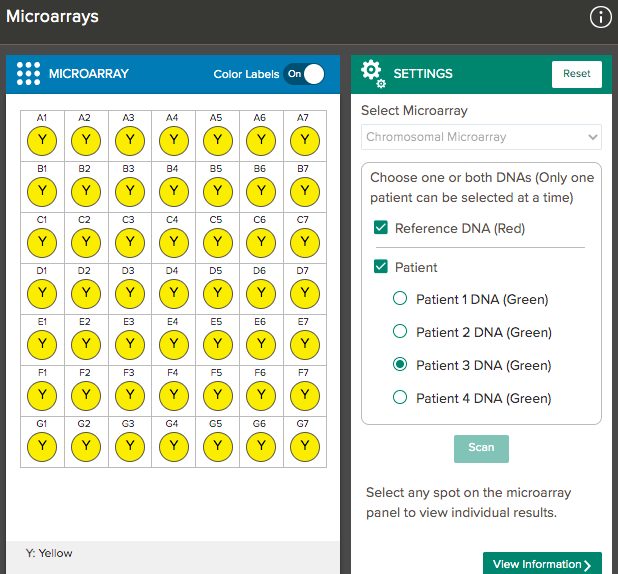
Task: Select microarray spot A7
Action: (305, 141)
